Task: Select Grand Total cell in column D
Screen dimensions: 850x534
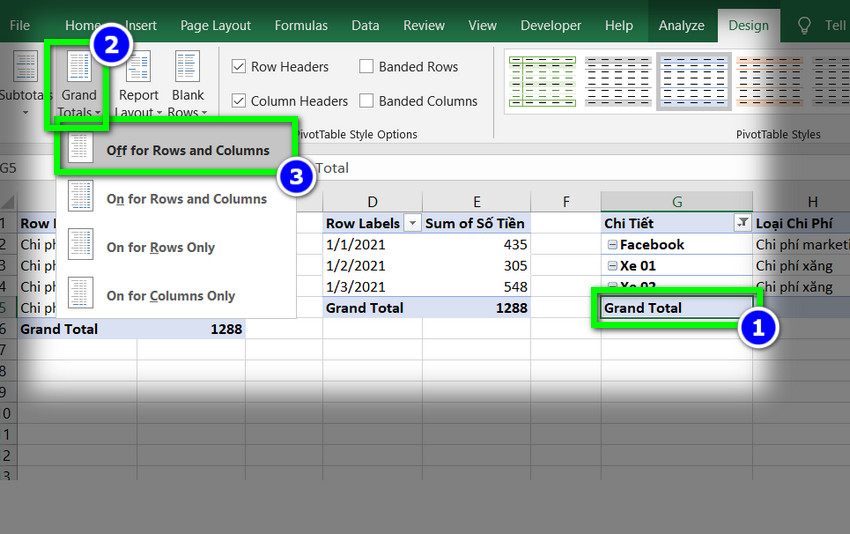Action: [372, 308]
